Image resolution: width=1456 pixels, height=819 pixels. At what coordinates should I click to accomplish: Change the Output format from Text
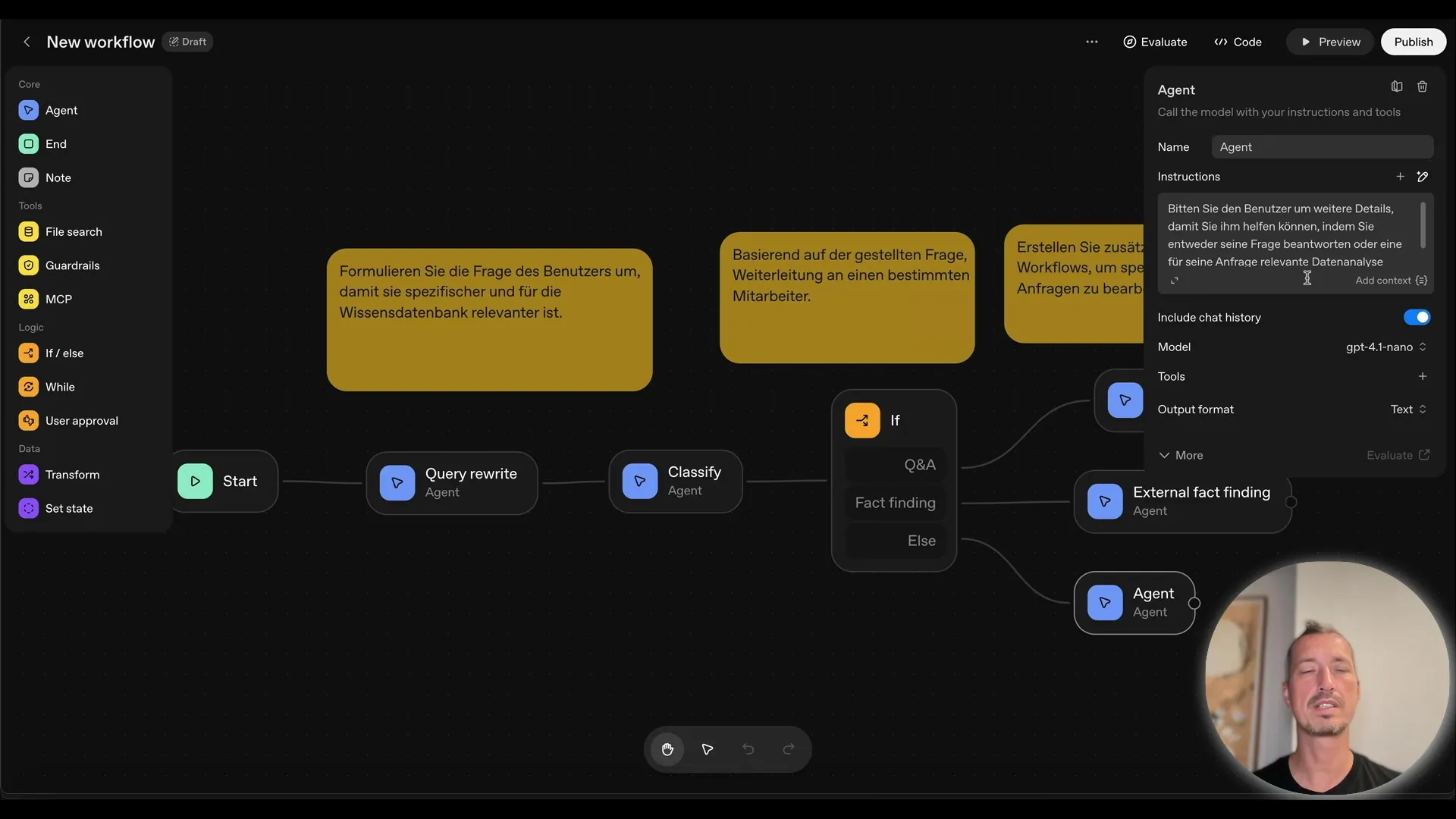[x=1407, y=409]
